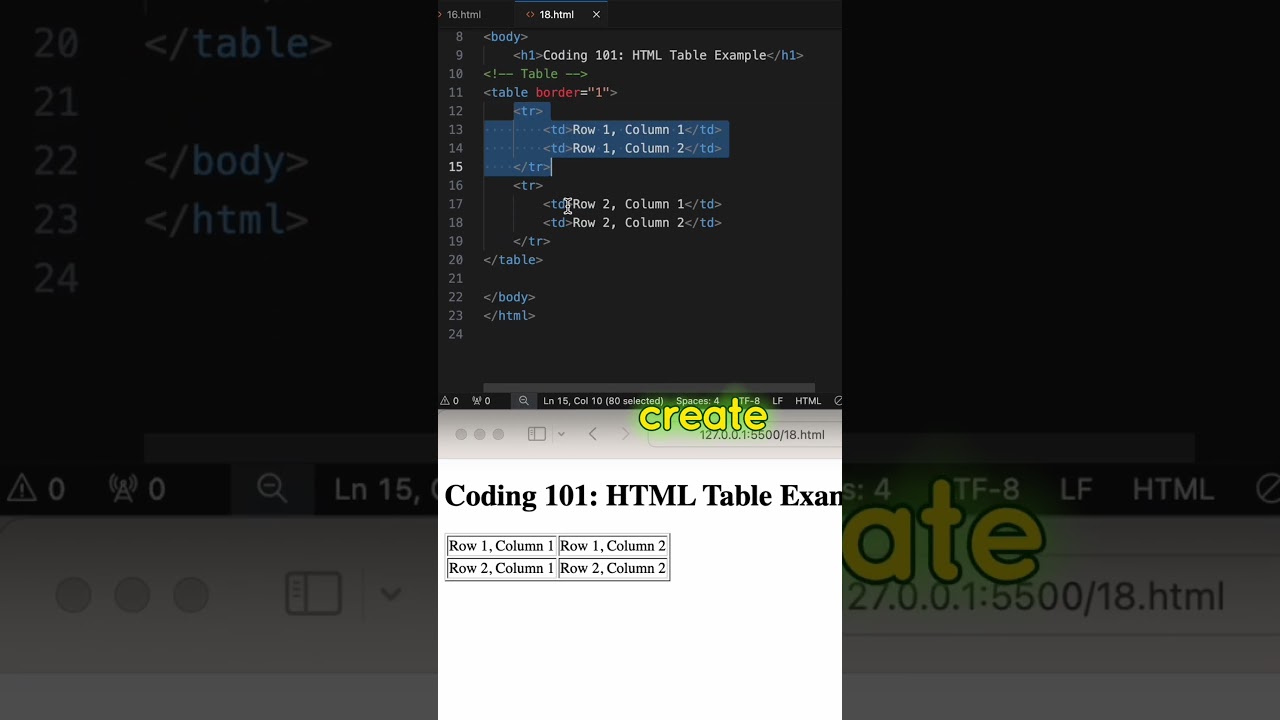
Task: Click rendered table cell 'Row 1, Column 1'
Action: (501, 546)
